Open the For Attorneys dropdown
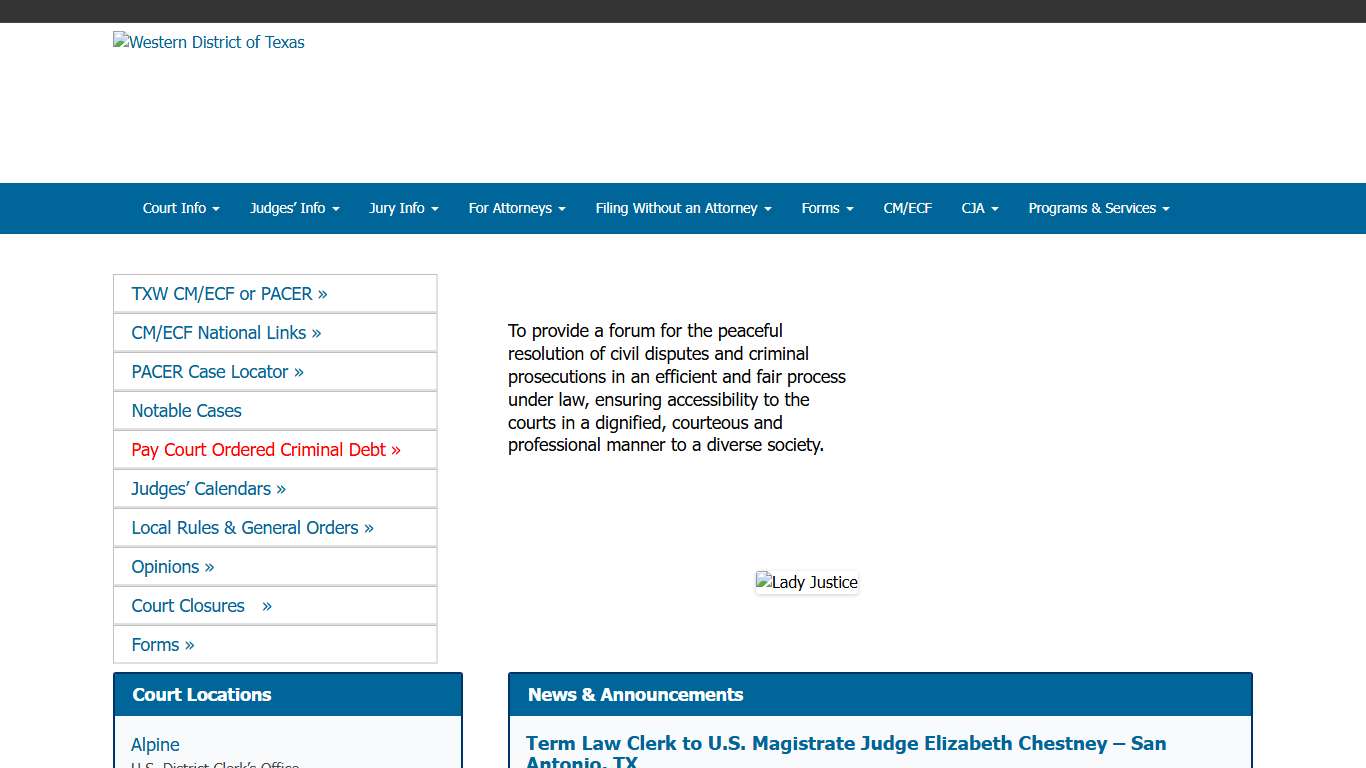Viewport: 1366px width, 768px height. pyautogui.click(x=516, y=208)
